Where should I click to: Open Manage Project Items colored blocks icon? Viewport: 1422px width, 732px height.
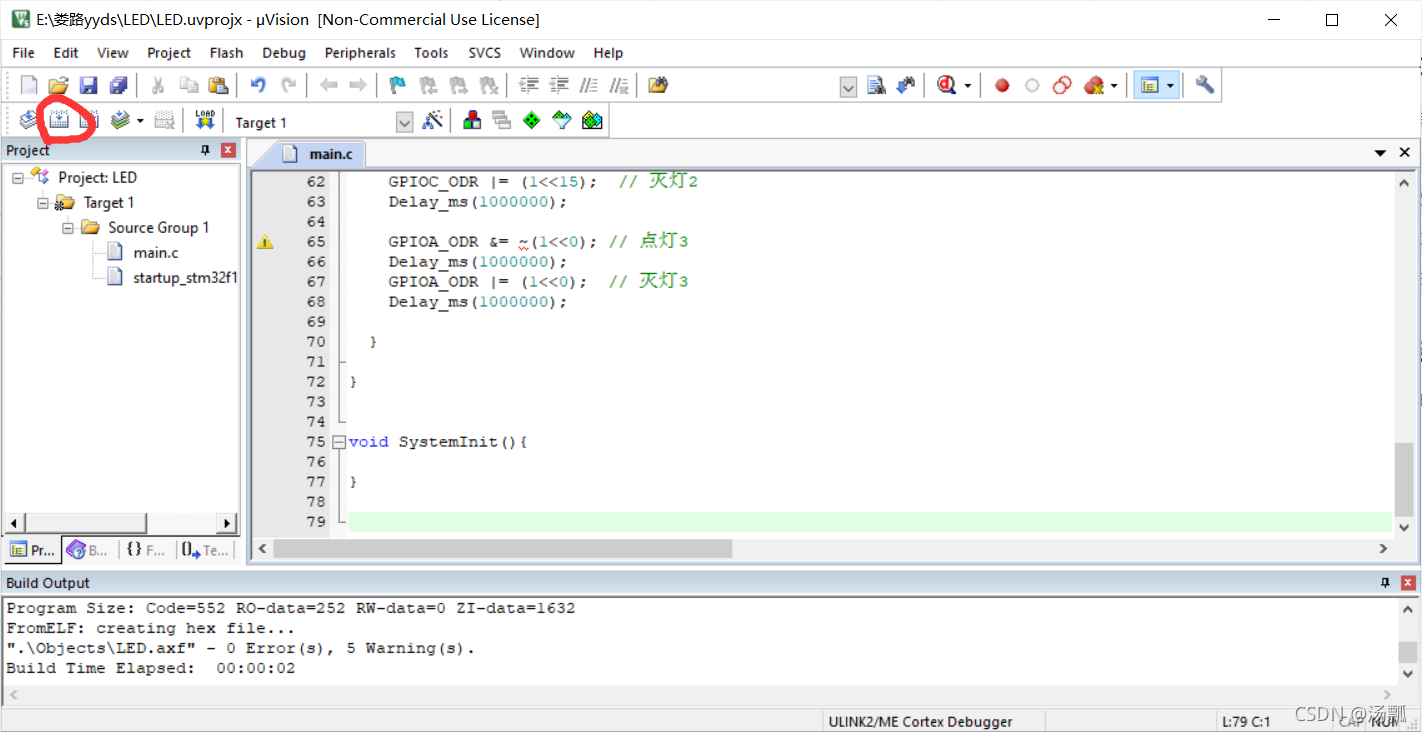(x=472, y=121)
